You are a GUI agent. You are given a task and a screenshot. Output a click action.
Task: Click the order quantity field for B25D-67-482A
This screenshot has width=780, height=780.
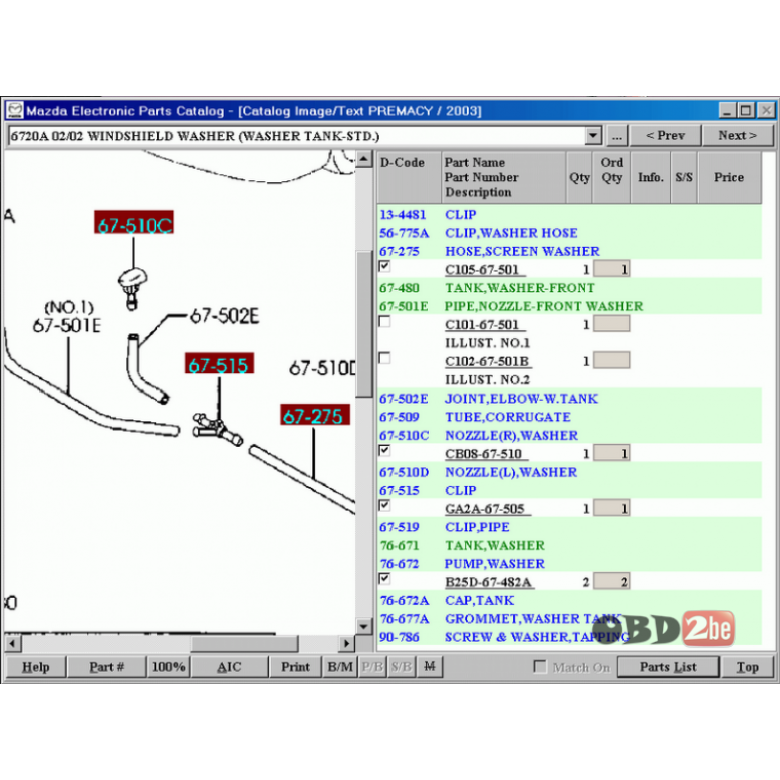(612, 581)
